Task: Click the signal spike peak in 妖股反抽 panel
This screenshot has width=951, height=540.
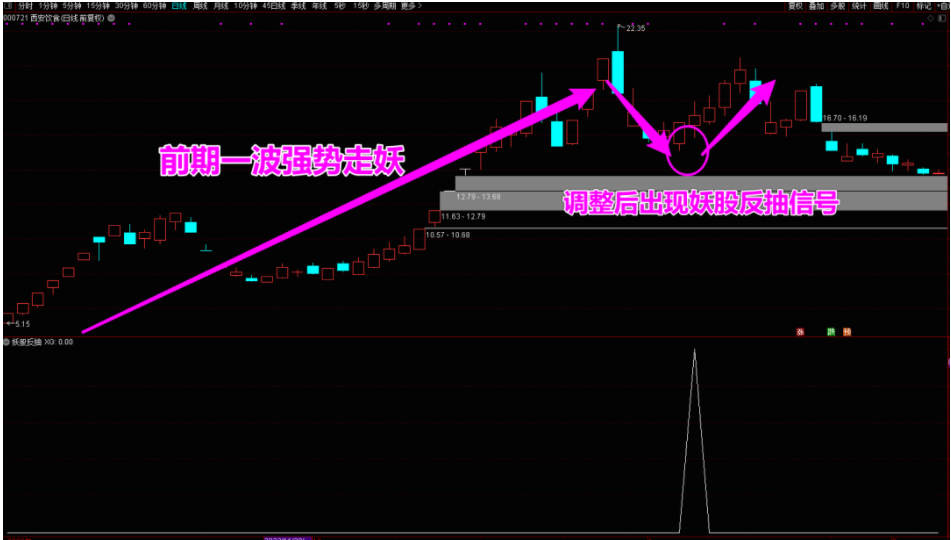Action: pyautogui.click(x=694, y=351)
